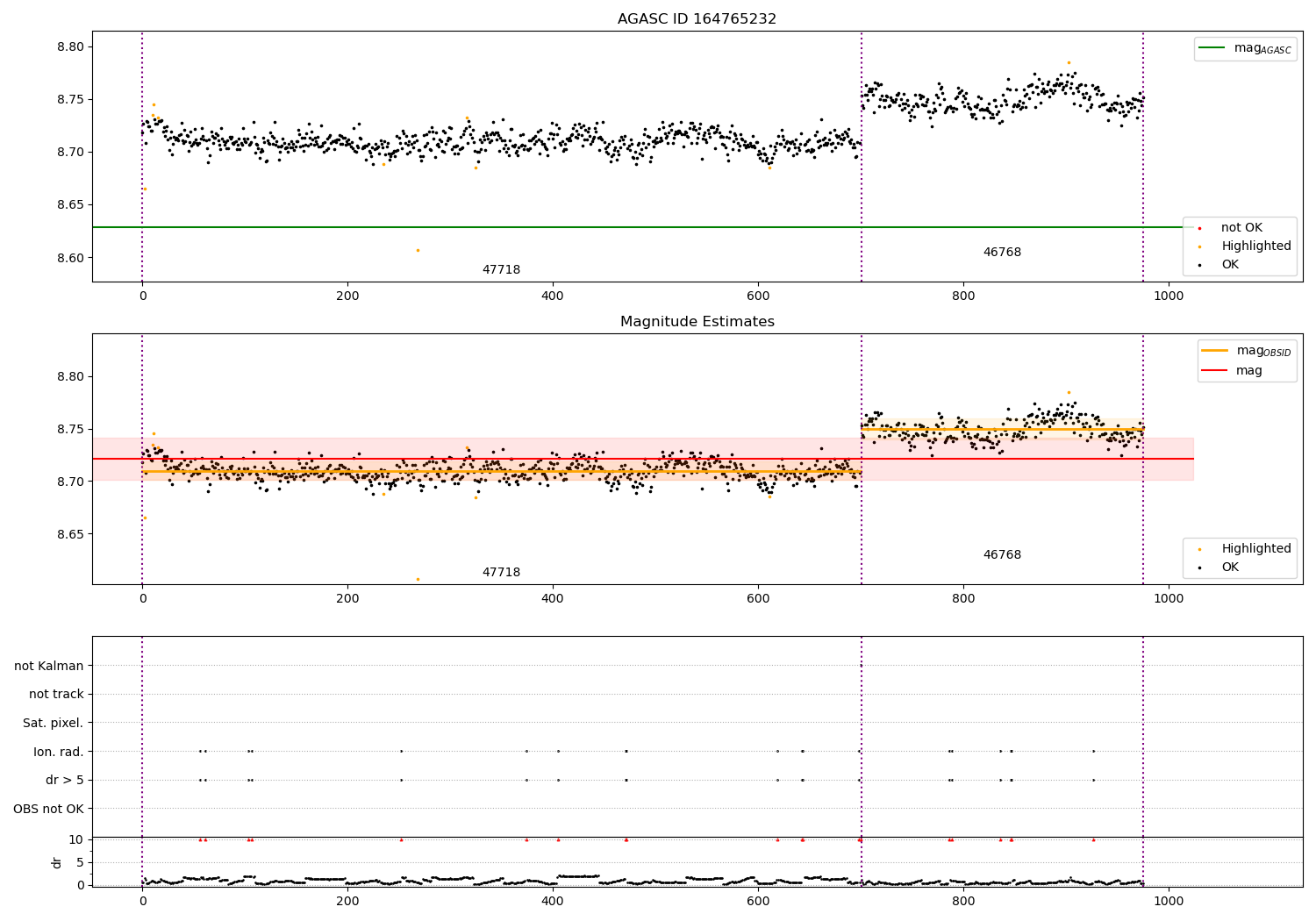Click the 'Magnitude Estimates' plot title

click(x=697, y=322)
